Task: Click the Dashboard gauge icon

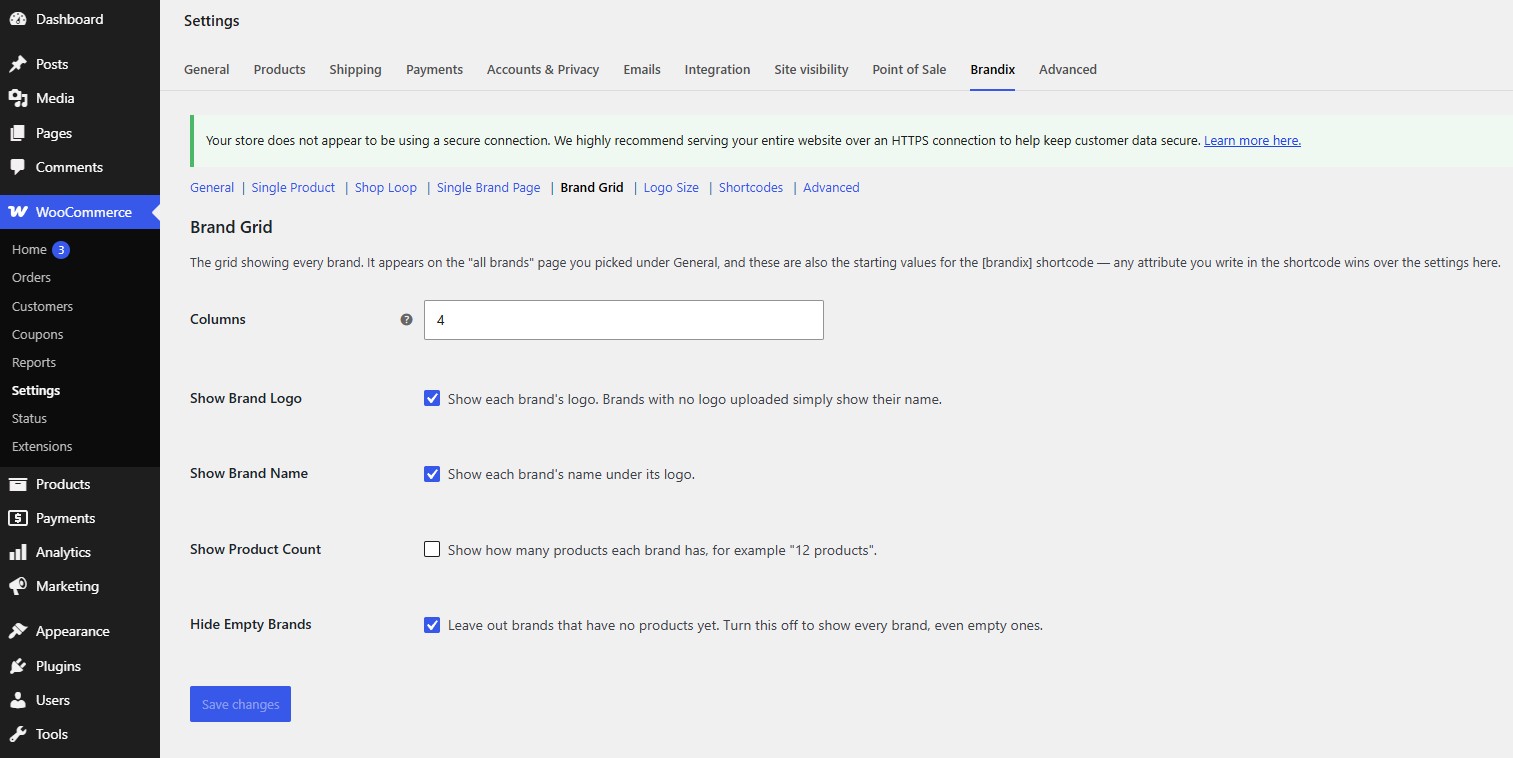Action: 18,19
